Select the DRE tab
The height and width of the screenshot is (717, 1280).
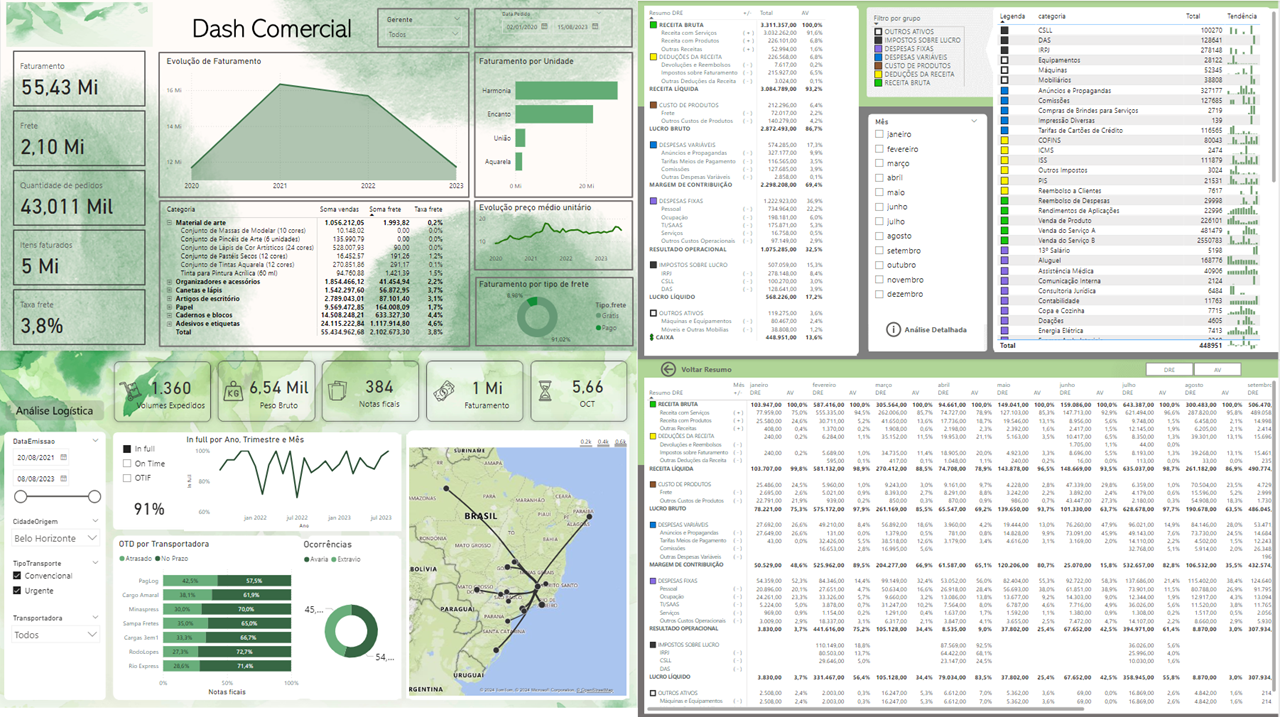click(x=1170, y=369)
